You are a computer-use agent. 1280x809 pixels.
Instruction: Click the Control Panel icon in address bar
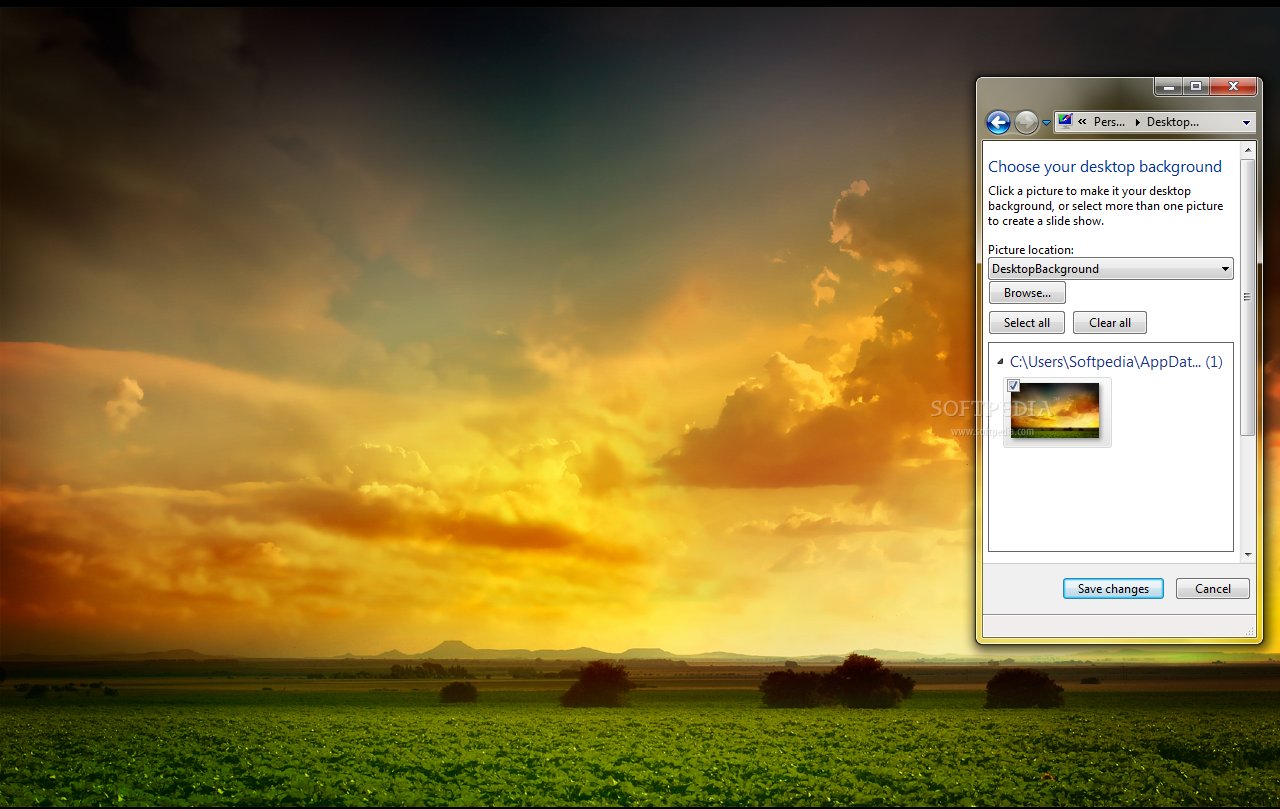click(x=1065, y=122)
